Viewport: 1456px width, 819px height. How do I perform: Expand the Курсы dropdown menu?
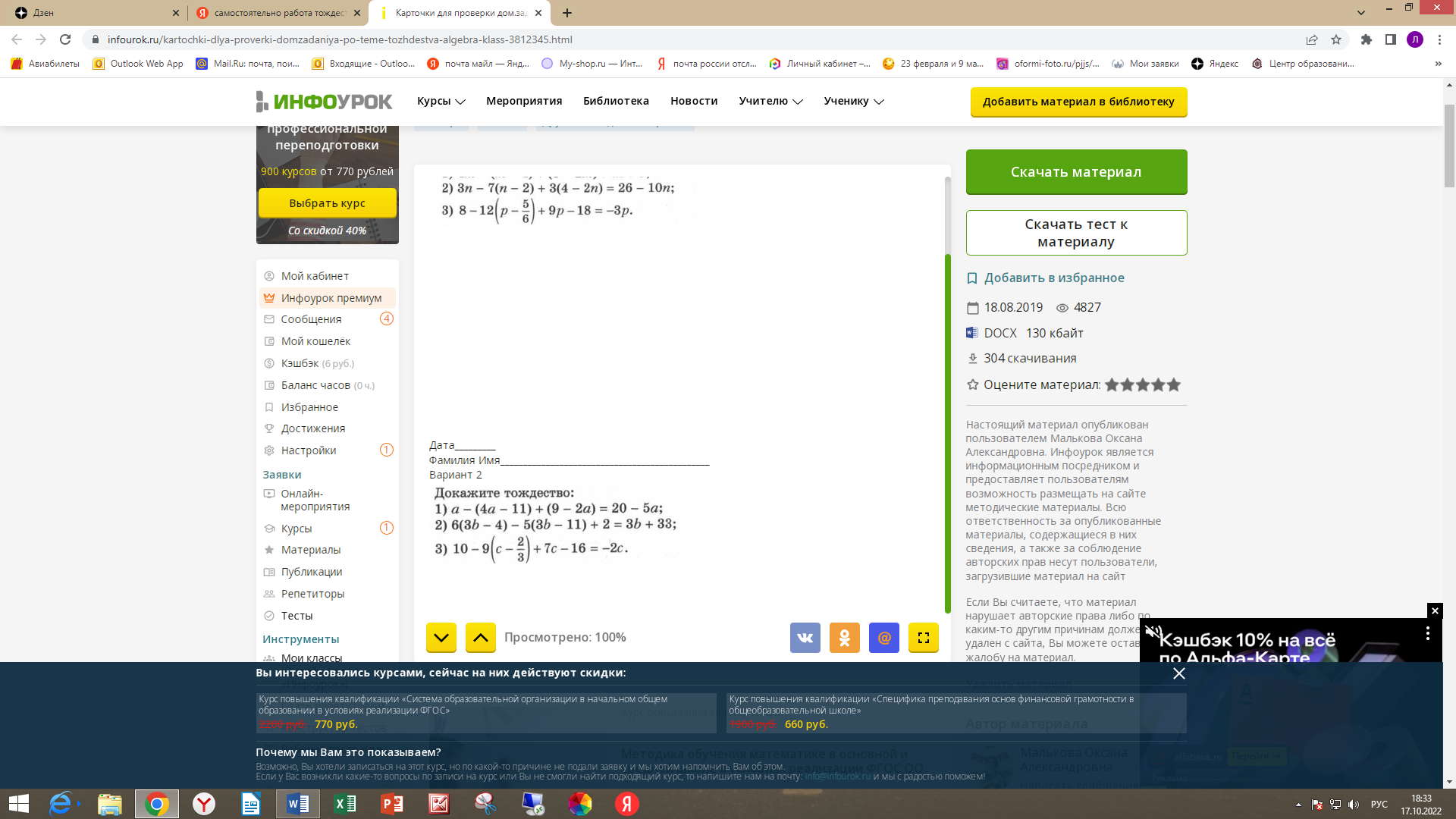(441, 101)
